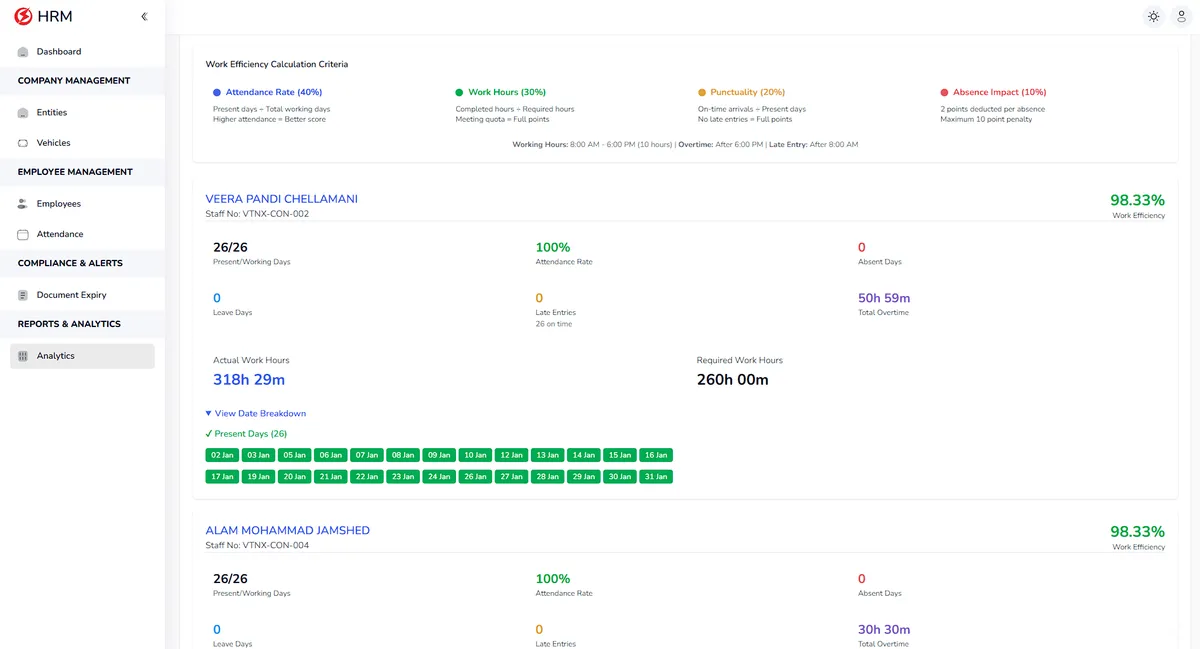The height and width of the screenshot is (649, 1200).
Task: Click the Working Hours 8:00 AM - 6:00 PM line
Action: click(x=685, y=145)
